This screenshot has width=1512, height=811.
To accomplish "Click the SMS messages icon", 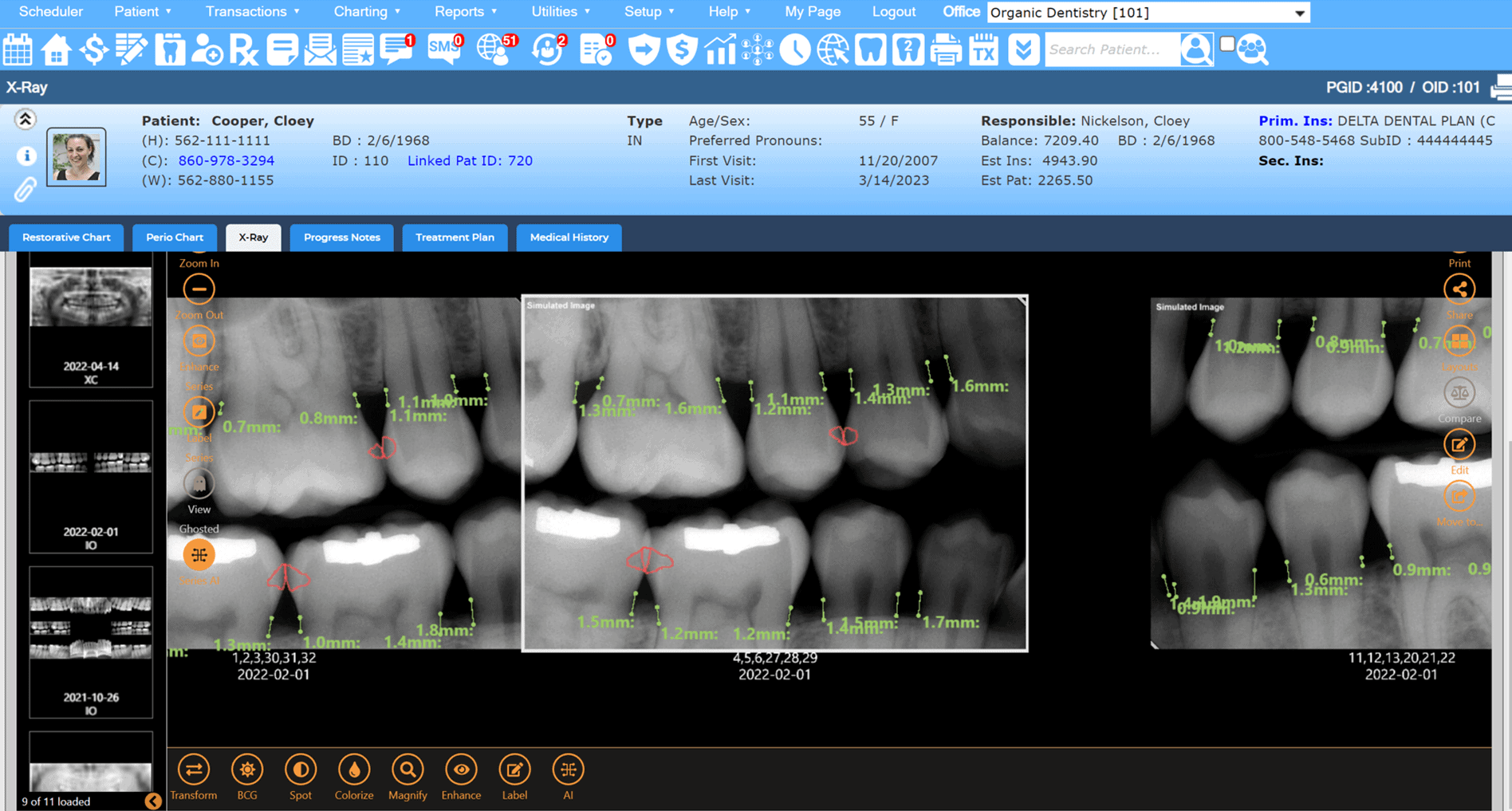I will coord(444,49).
